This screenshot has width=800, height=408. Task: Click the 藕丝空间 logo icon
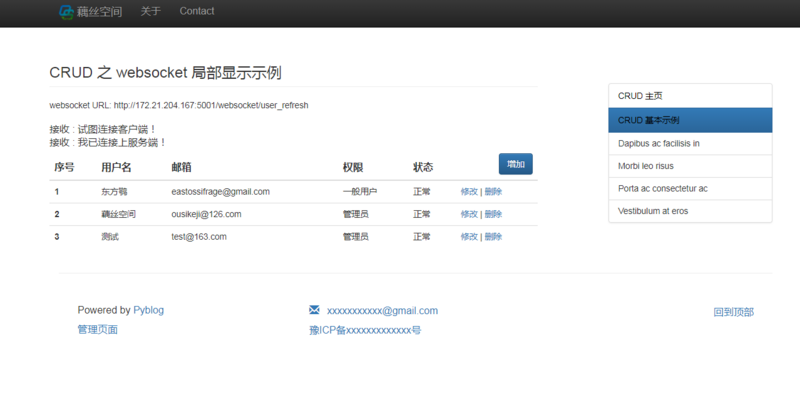pos(66,11)
